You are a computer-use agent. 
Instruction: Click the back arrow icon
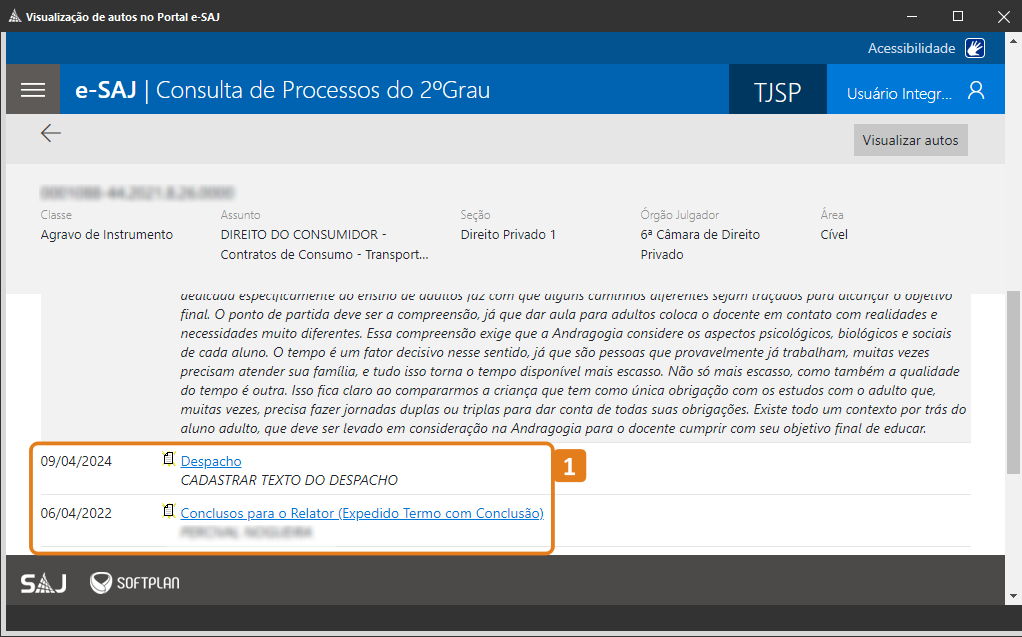point(51,133)
